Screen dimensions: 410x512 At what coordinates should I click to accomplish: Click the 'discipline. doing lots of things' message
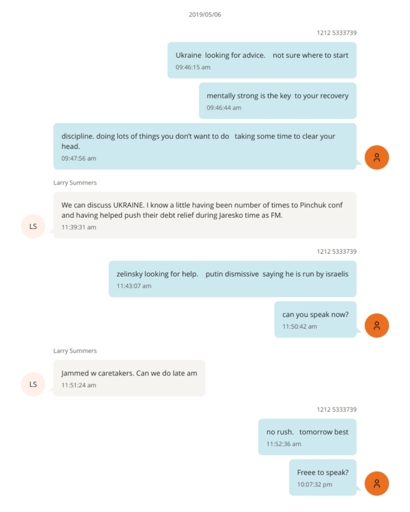tap(205, 146)
